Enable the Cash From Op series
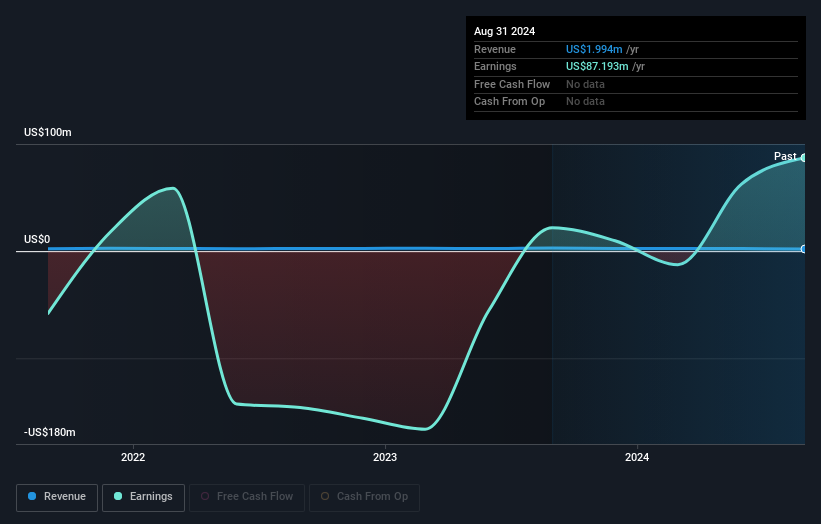The width and height of the screenshot is (821, 524). [x=364, y=497]
